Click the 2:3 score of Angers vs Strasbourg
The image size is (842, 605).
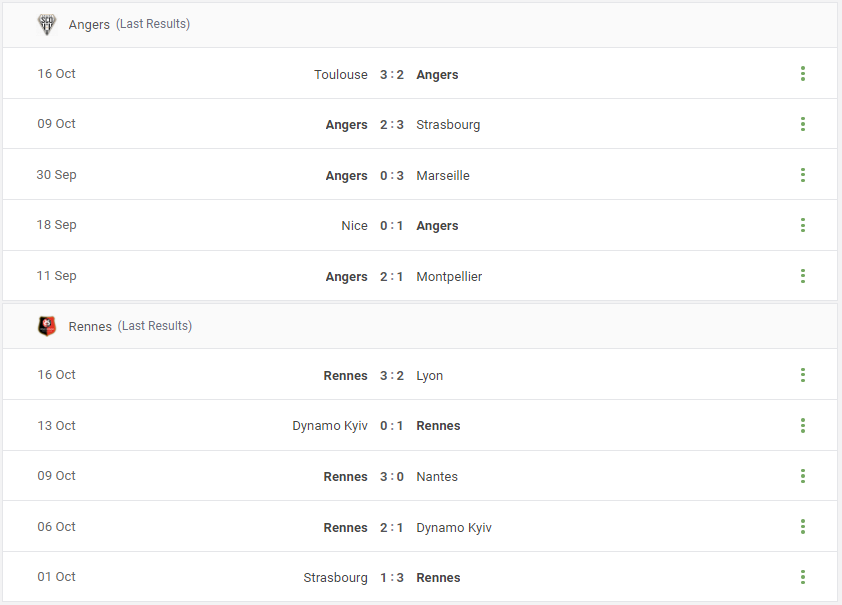pyautogui.click(x=392, y=125)
